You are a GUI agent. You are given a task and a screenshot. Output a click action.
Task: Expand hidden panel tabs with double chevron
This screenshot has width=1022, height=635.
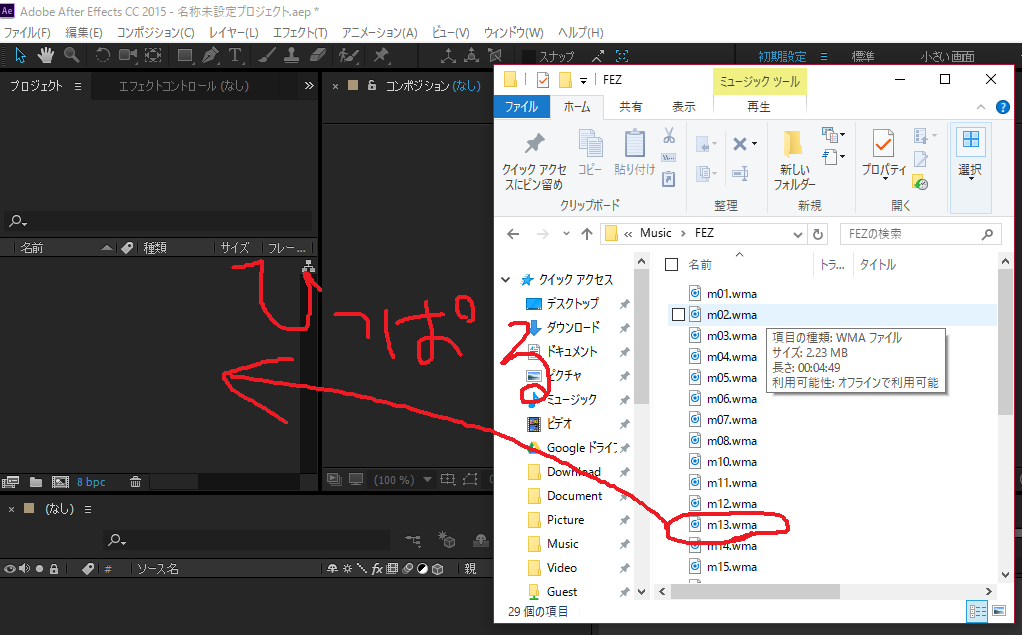[x=309, y=85]
